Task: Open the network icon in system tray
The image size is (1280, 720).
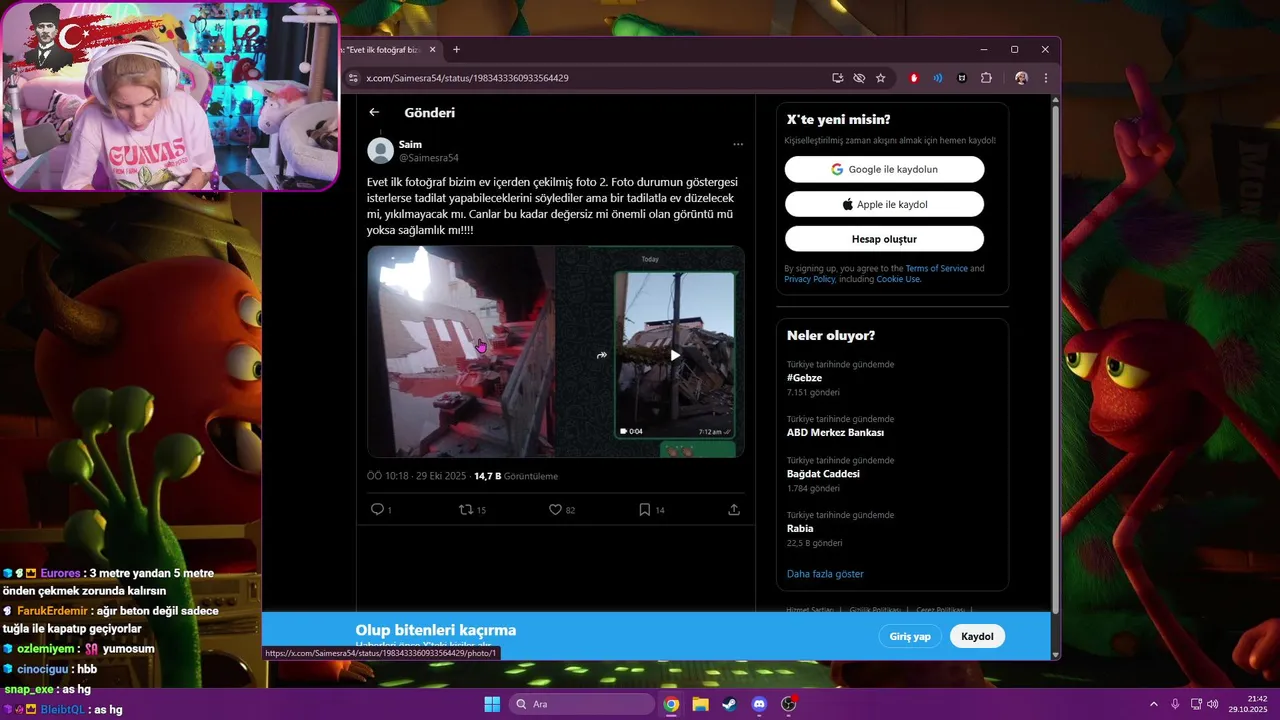Action: tap(1196, 704)
